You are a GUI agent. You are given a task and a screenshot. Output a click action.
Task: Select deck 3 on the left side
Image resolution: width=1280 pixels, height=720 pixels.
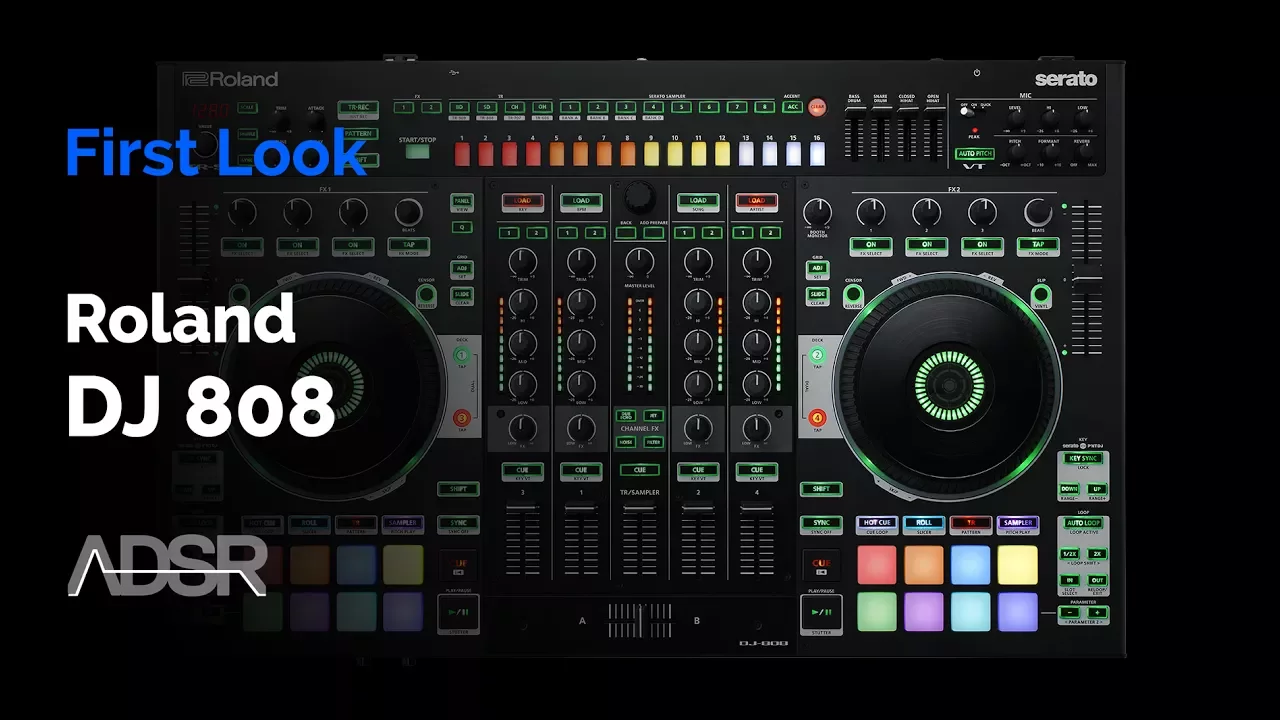pyautogui.click(x=462, y=418)
